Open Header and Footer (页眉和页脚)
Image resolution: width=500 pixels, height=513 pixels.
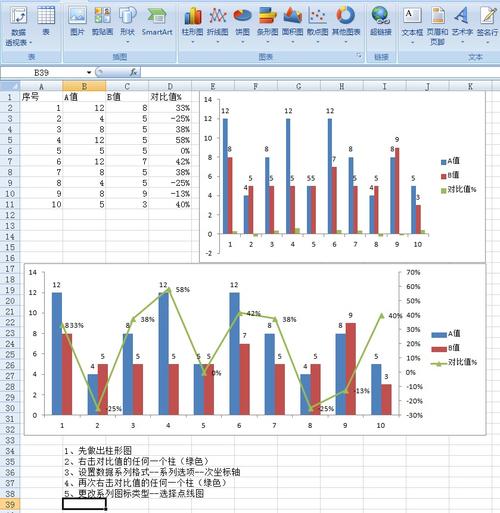pyautogui.click(x=437, y=26)
